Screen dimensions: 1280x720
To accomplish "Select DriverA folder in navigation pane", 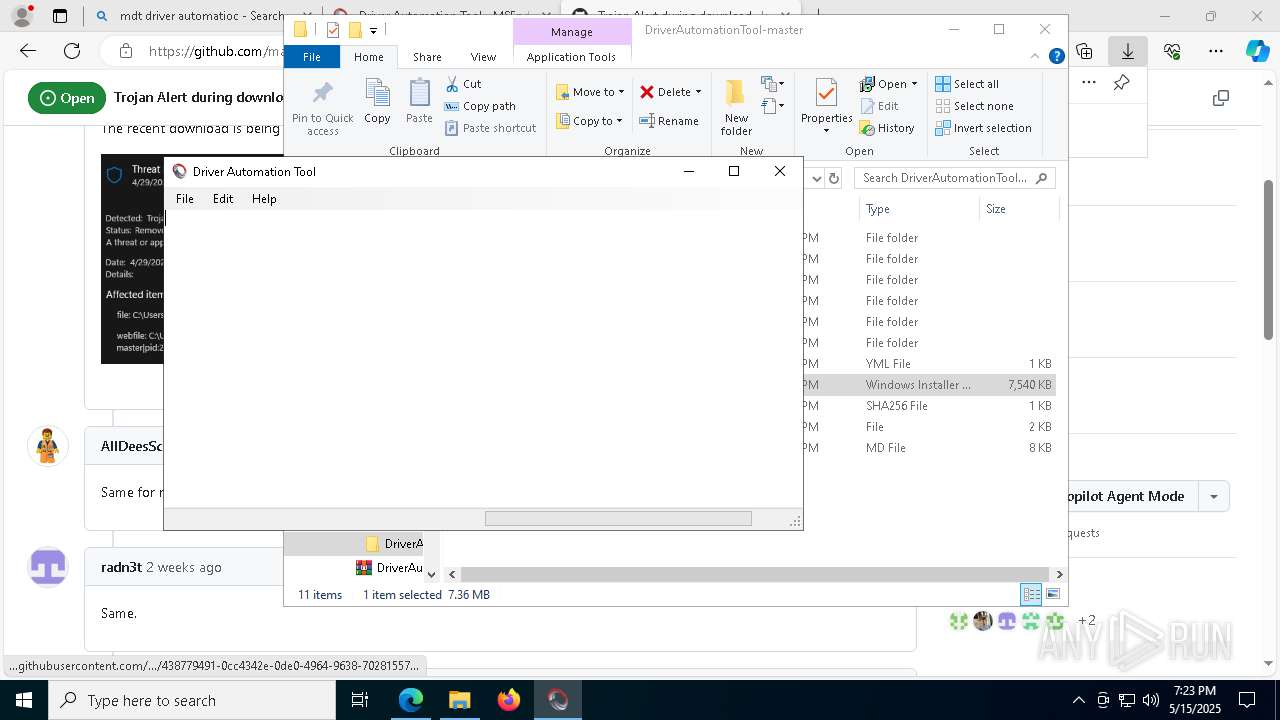I will [394, 544].
